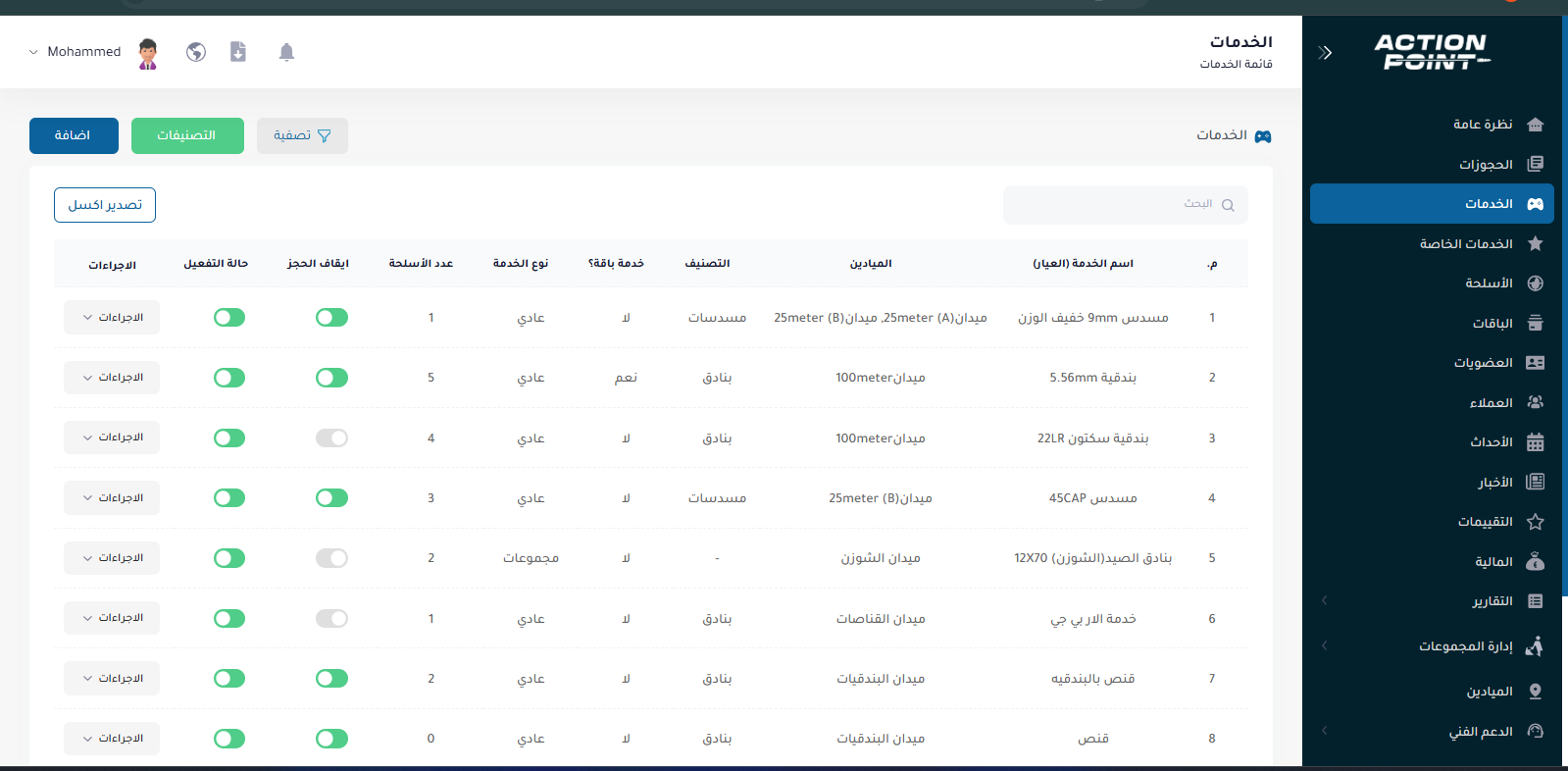Click the اسم الخدمة column header

1083,264
